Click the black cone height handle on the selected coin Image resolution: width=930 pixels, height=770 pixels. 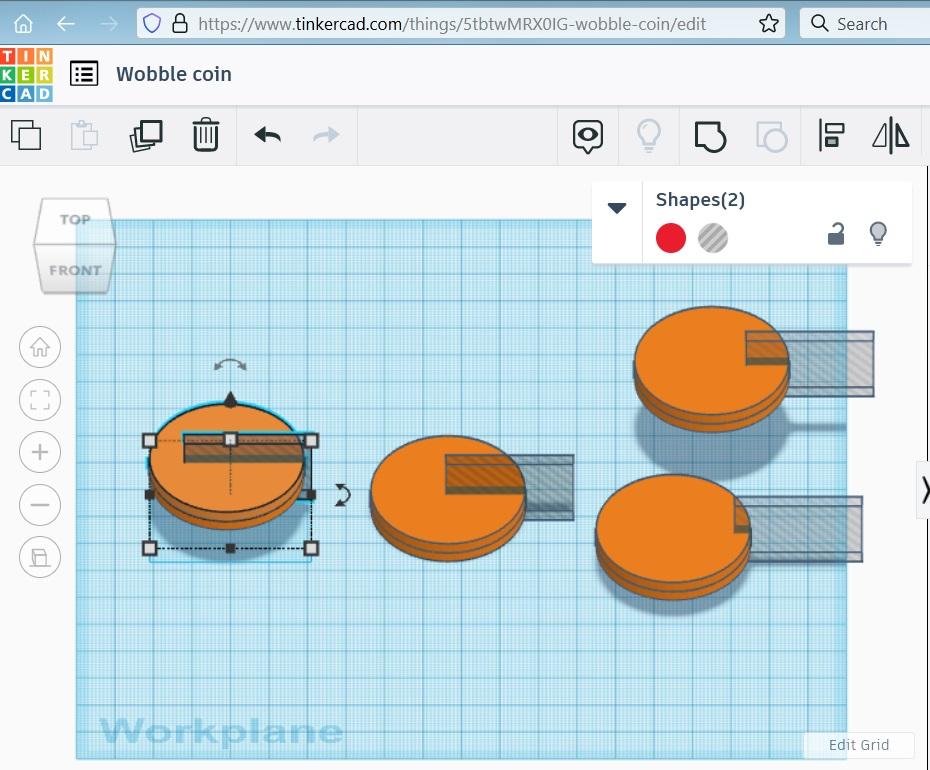click(x=230, y=399)
